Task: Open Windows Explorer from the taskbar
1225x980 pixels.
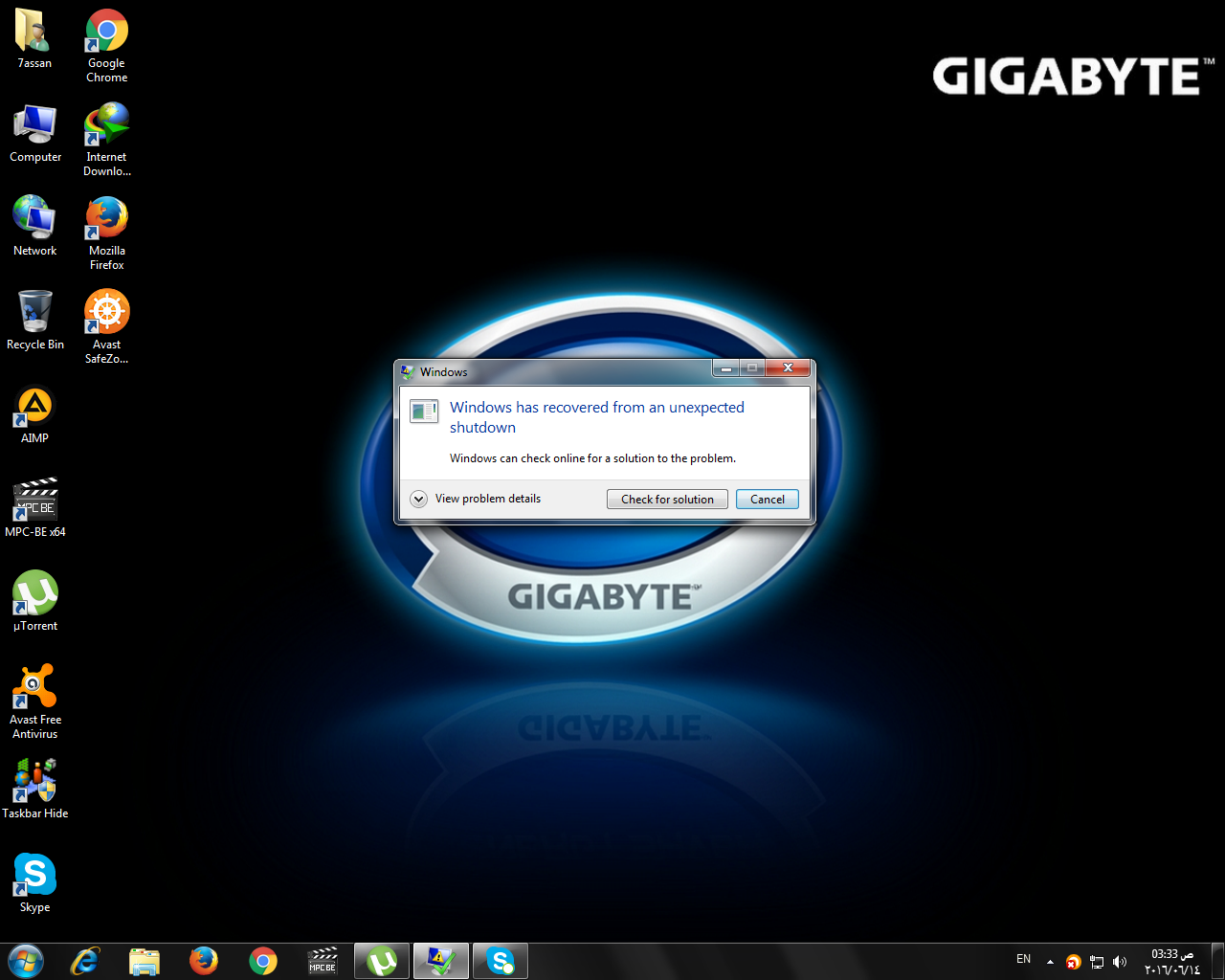Action: [x=145, y=961]
